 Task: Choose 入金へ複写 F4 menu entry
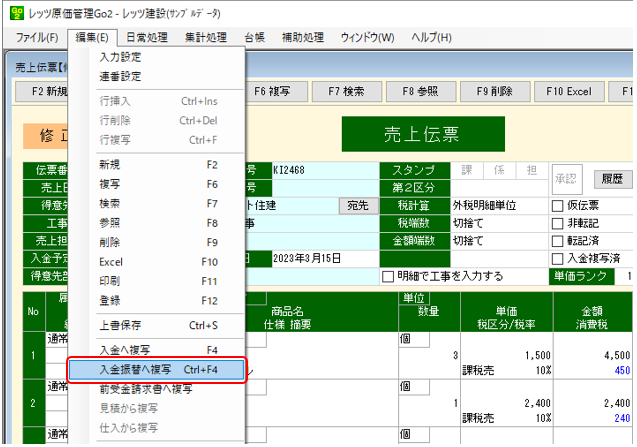[158, 349]
